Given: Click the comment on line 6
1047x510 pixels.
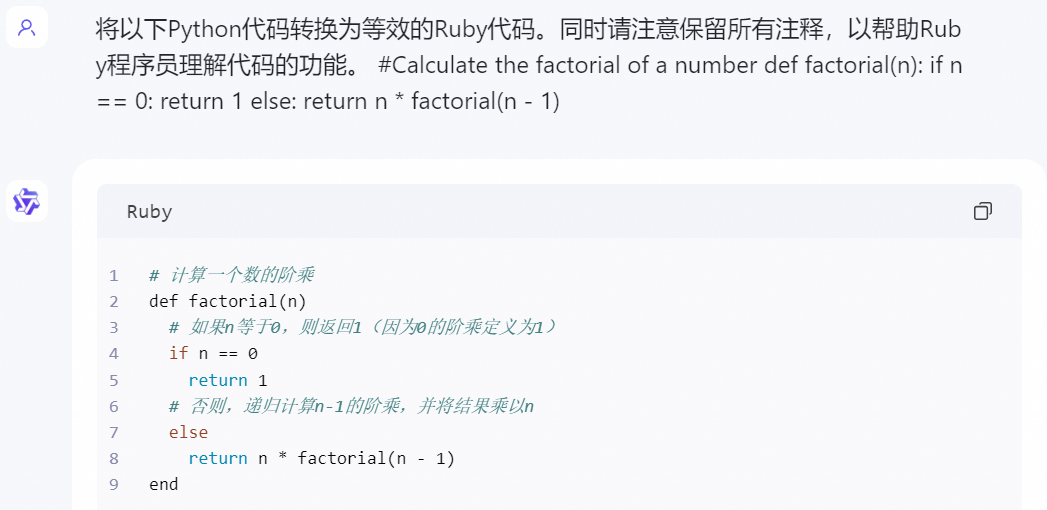Looking at the screenshot, I should click(351, 406).
